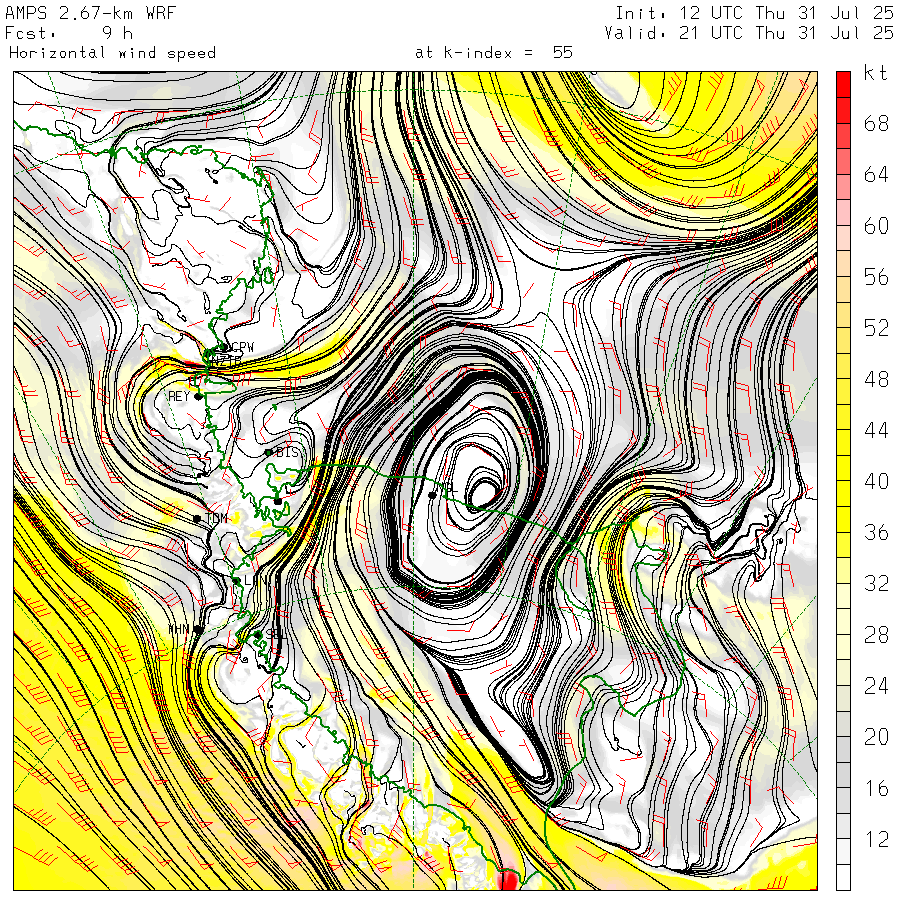The height and width of the screenshot is (900, 900).
Task: Click the REY station label on the map
Action: click(x=179, y=397)
